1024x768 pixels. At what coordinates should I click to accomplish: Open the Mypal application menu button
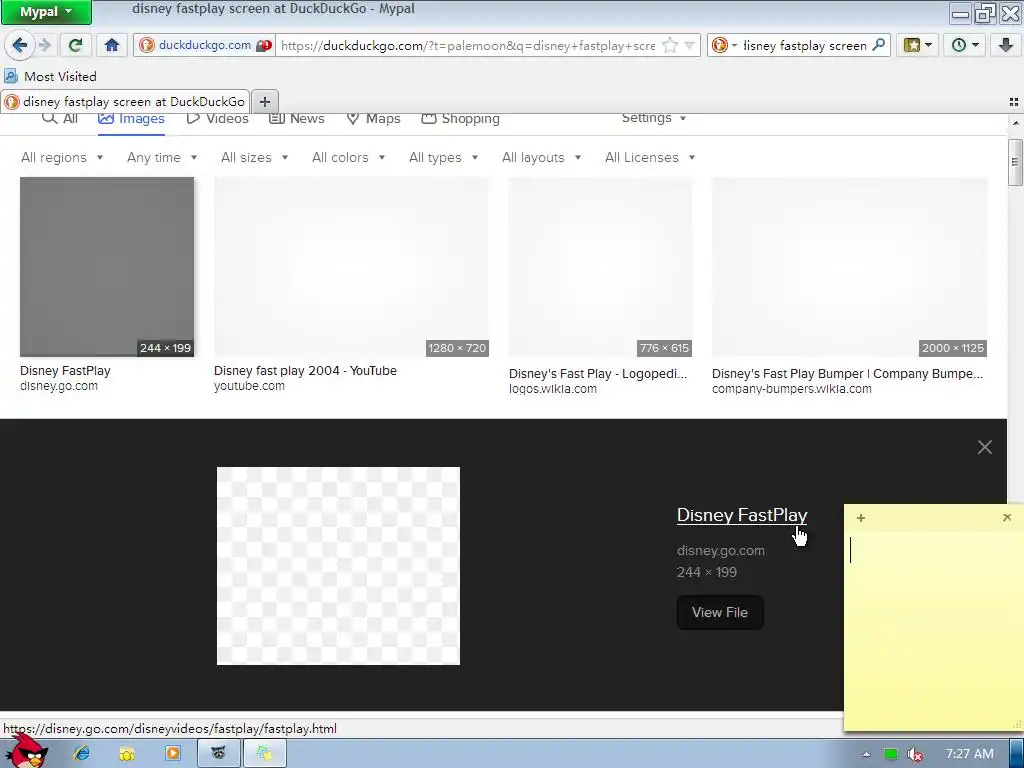click(46, 12)
